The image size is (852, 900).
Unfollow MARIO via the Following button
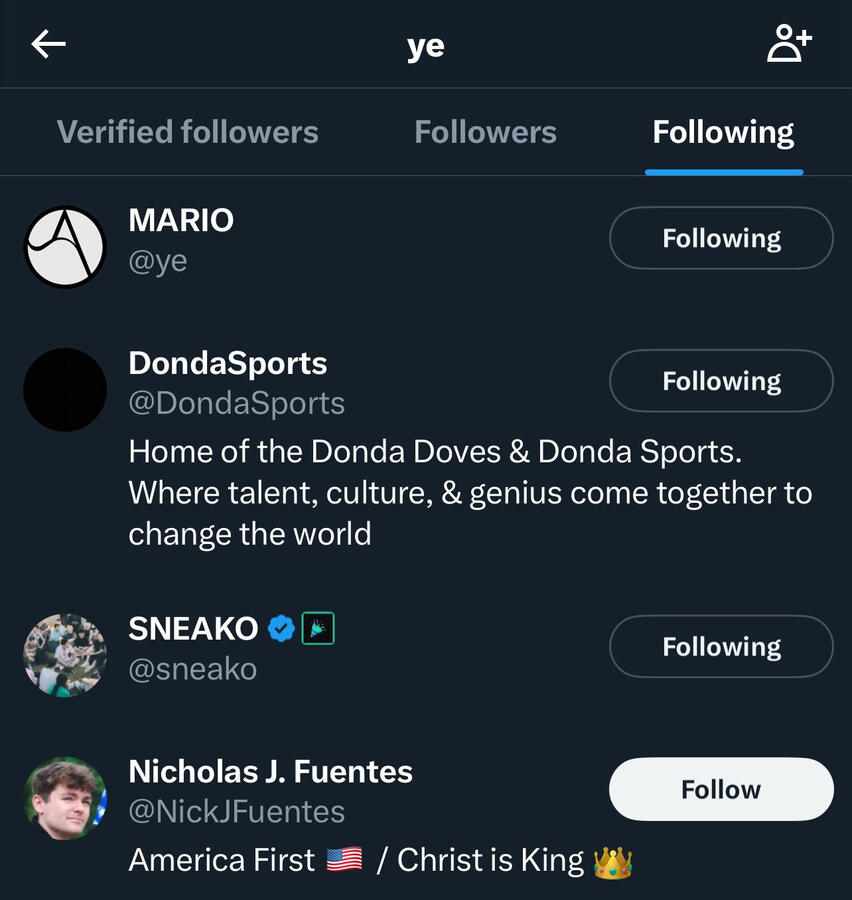click(721, 238)
